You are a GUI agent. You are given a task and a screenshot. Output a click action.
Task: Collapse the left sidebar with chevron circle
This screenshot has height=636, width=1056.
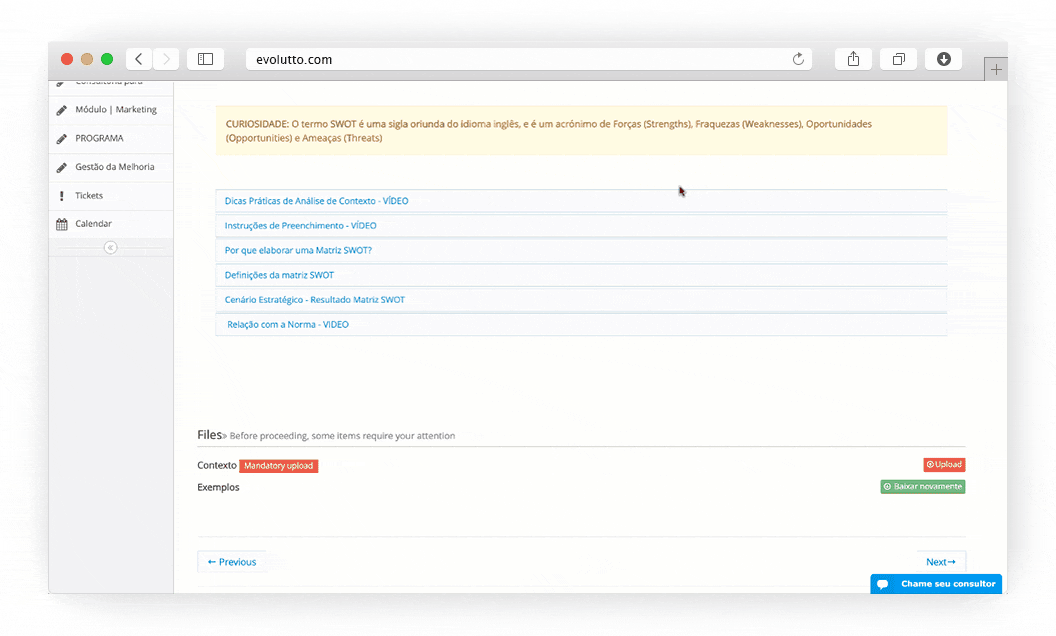(110, 248)
